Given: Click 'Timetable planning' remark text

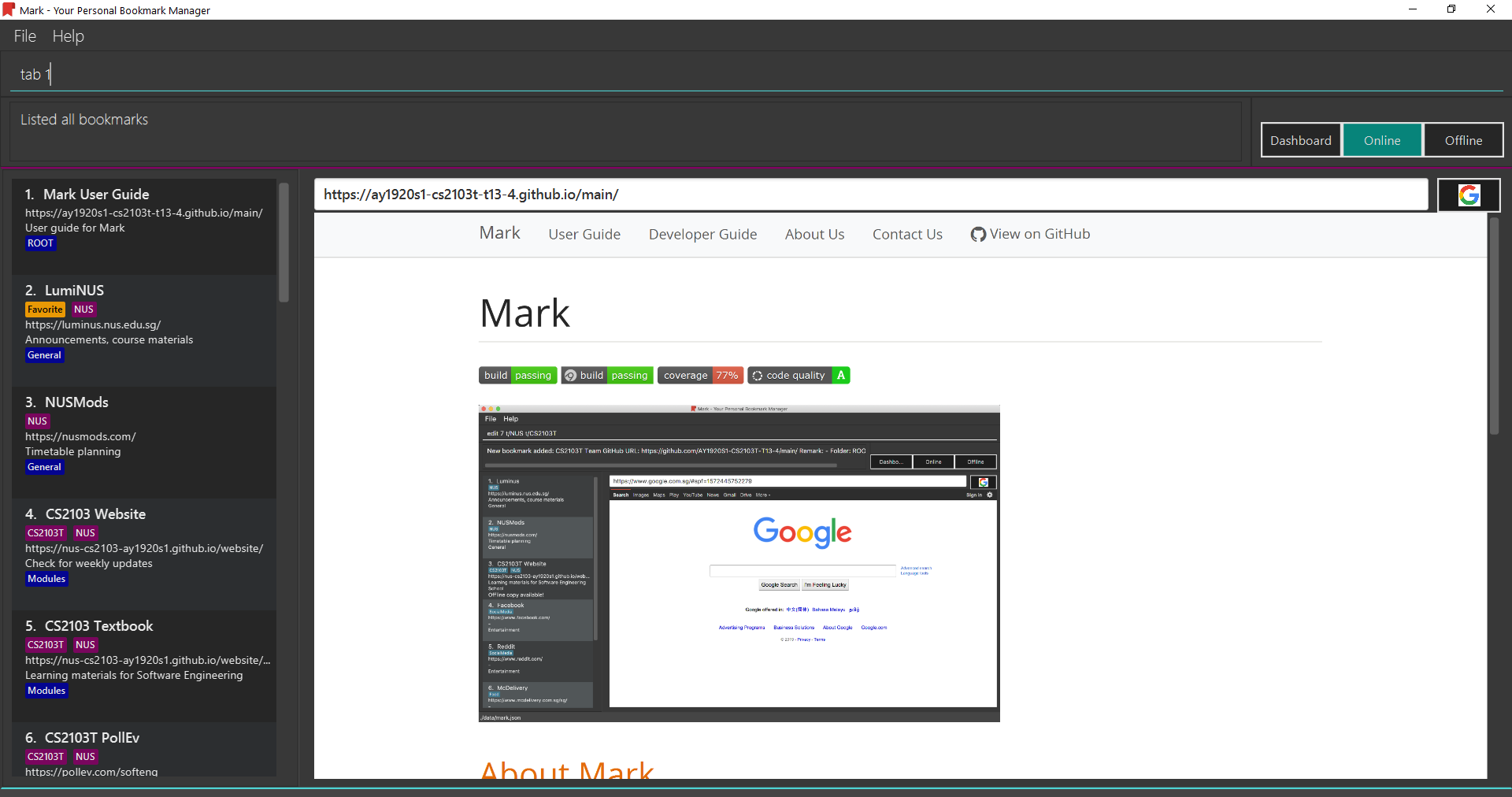Looking at the screenshot, I should point(73,452).
